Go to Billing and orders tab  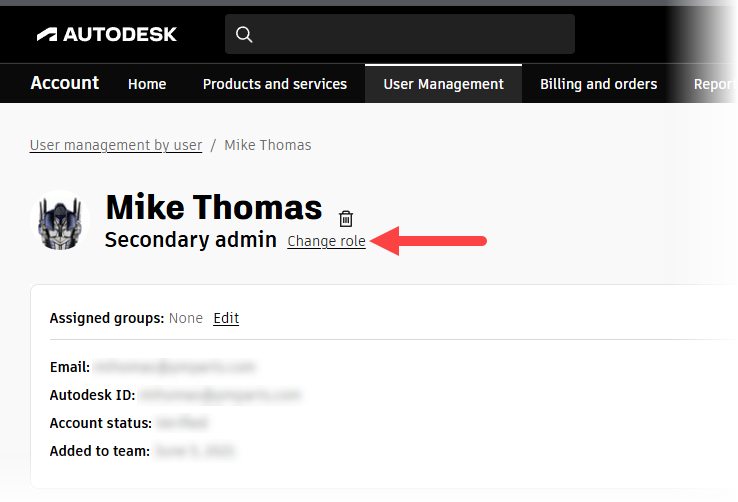[x=598, y=84]
